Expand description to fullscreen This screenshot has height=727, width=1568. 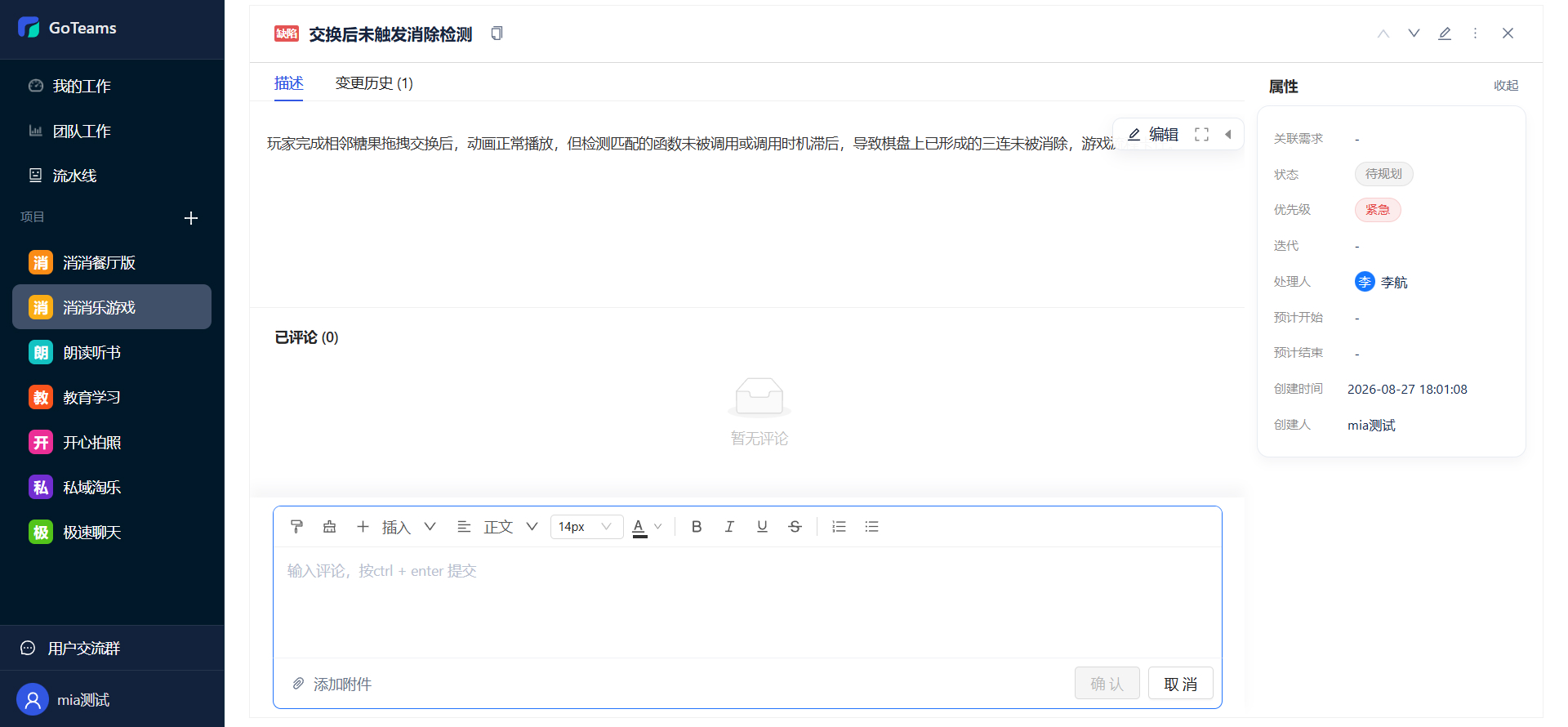click(x=1201, y=135)
